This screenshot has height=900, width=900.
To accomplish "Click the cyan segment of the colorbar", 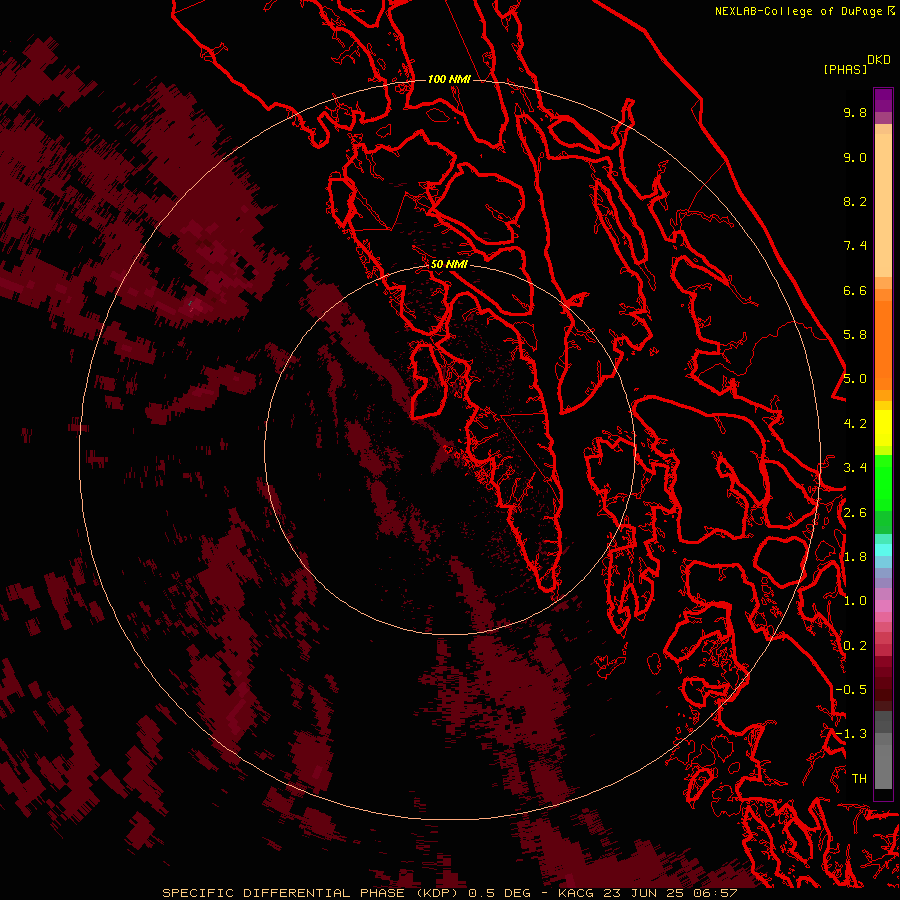I will click(883, 550).
